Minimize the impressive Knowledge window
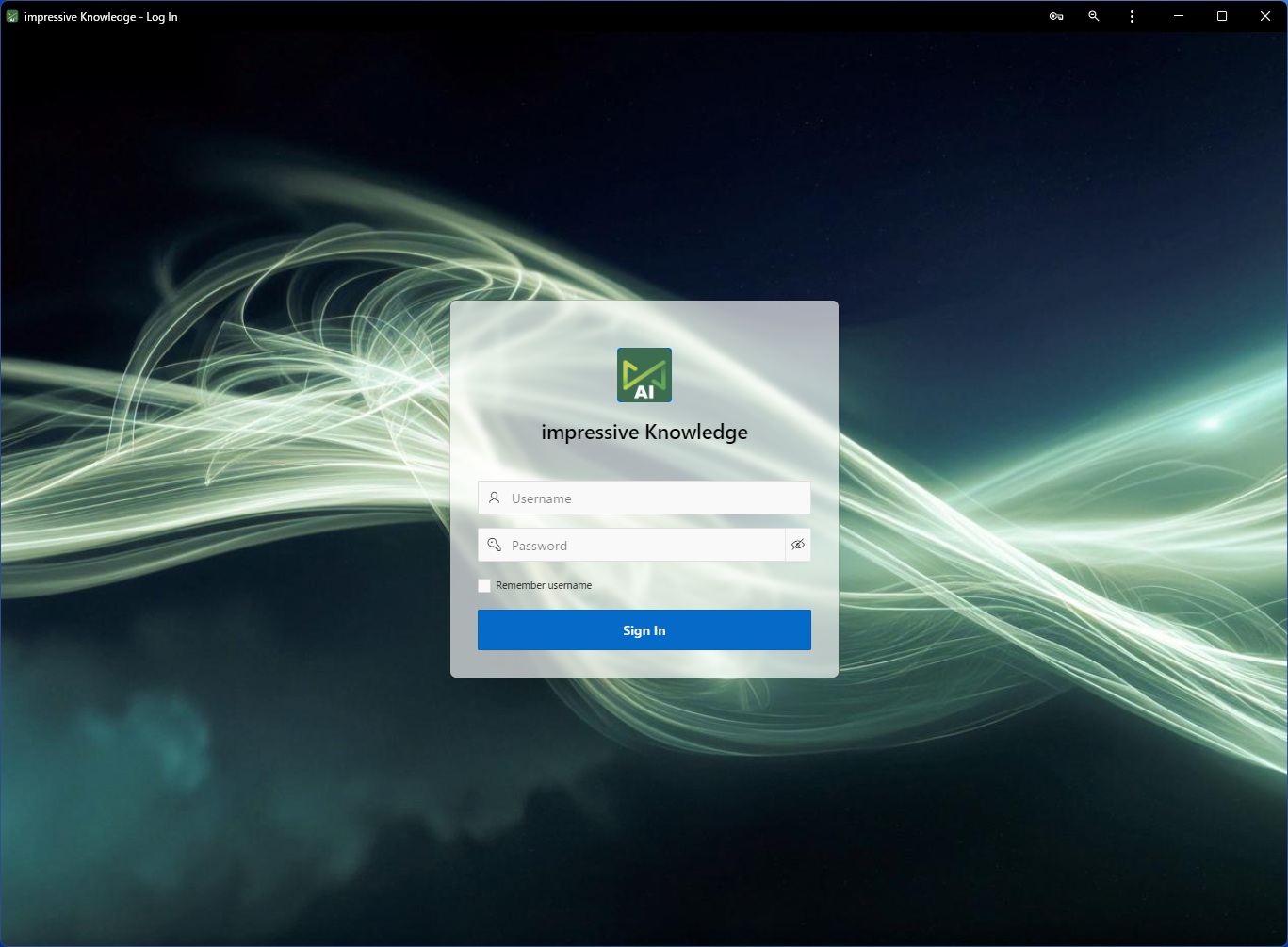Viewport: 1288px width, 947px height. coord(1179,16)
